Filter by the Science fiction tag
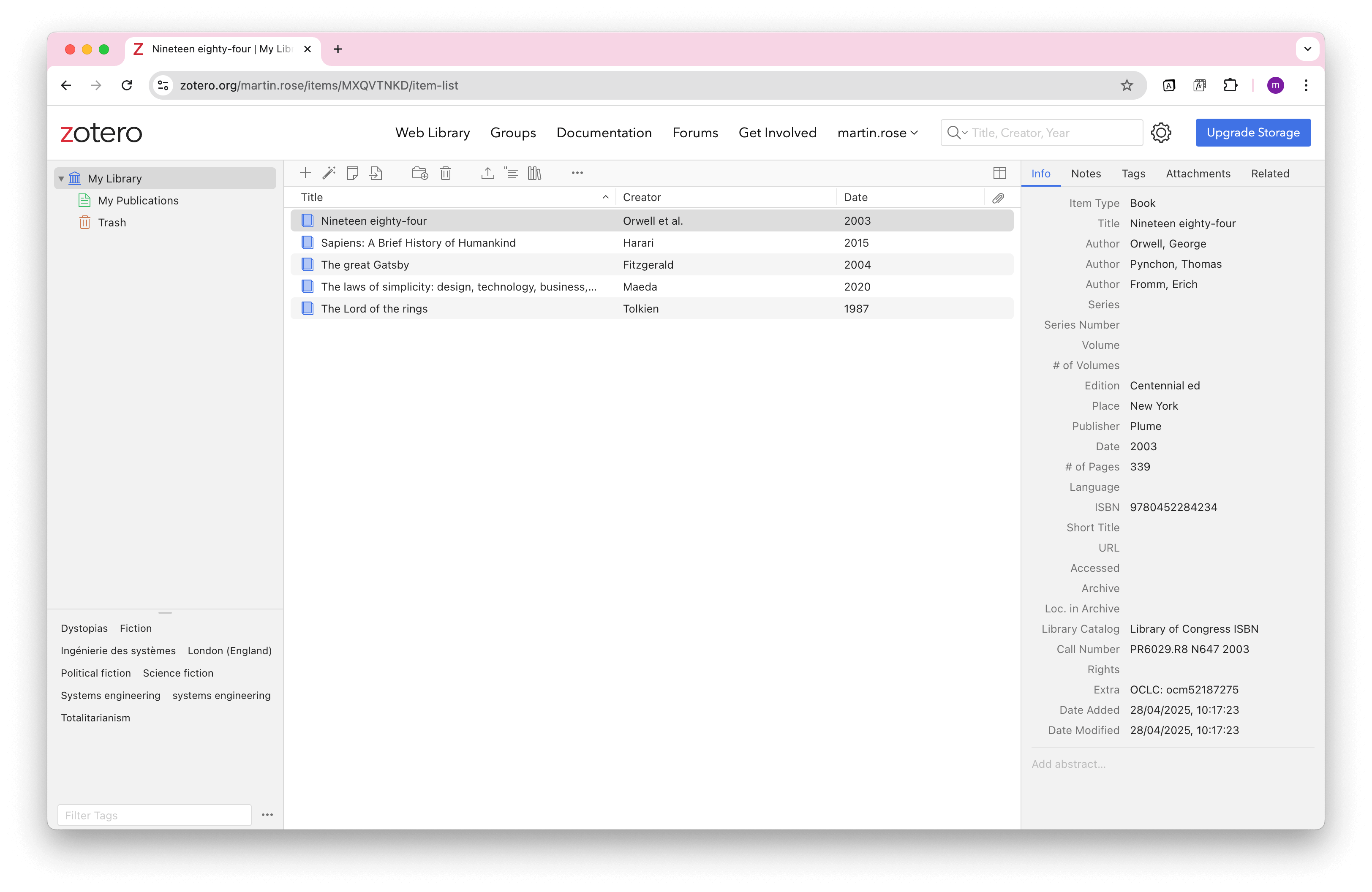The width and height of the screenshot is (1372, 892). coord(178,672)
